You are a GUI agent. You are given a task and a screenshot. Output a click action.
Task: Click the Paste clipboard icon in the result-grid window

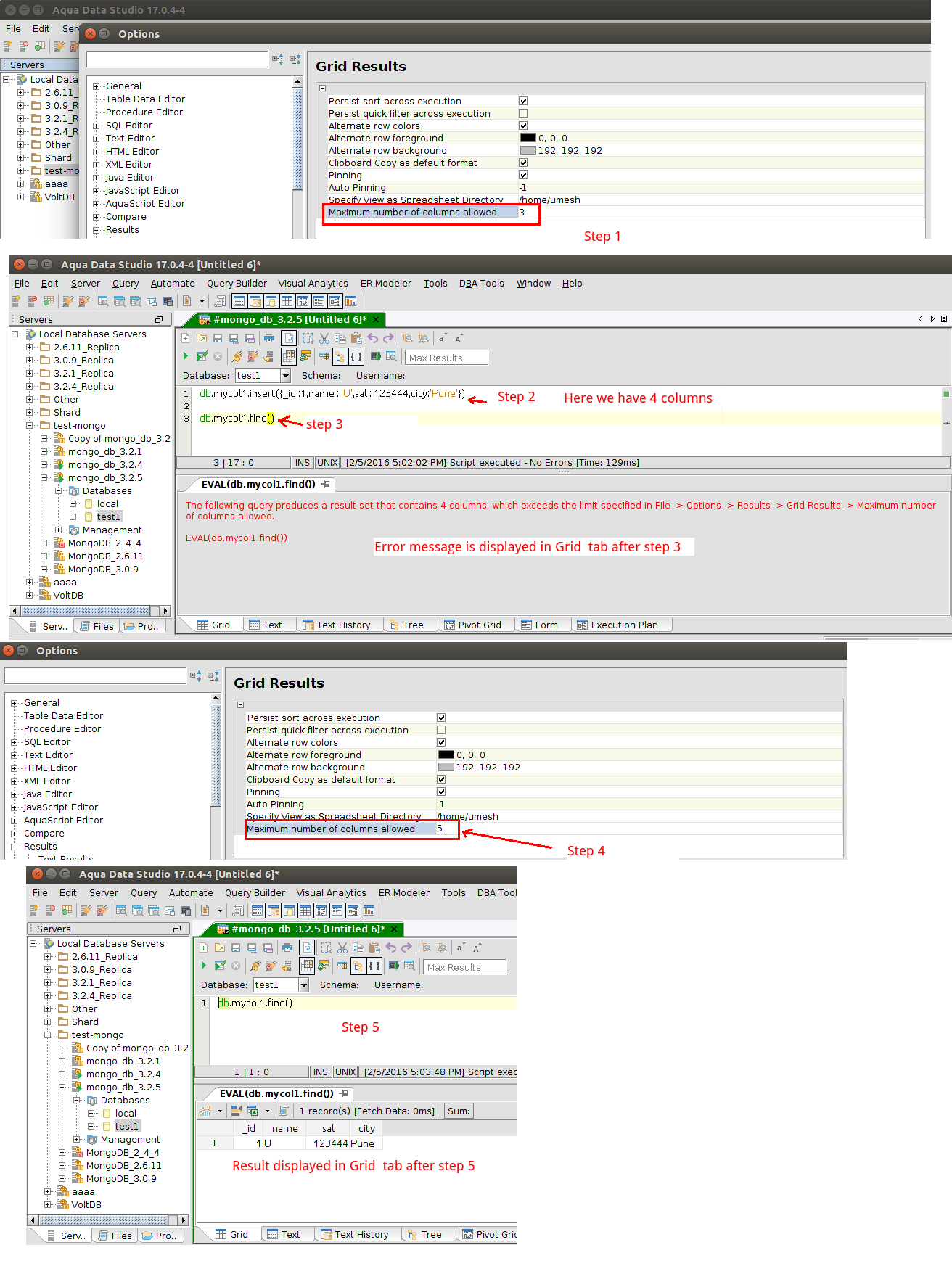click(x=374, y=948)
